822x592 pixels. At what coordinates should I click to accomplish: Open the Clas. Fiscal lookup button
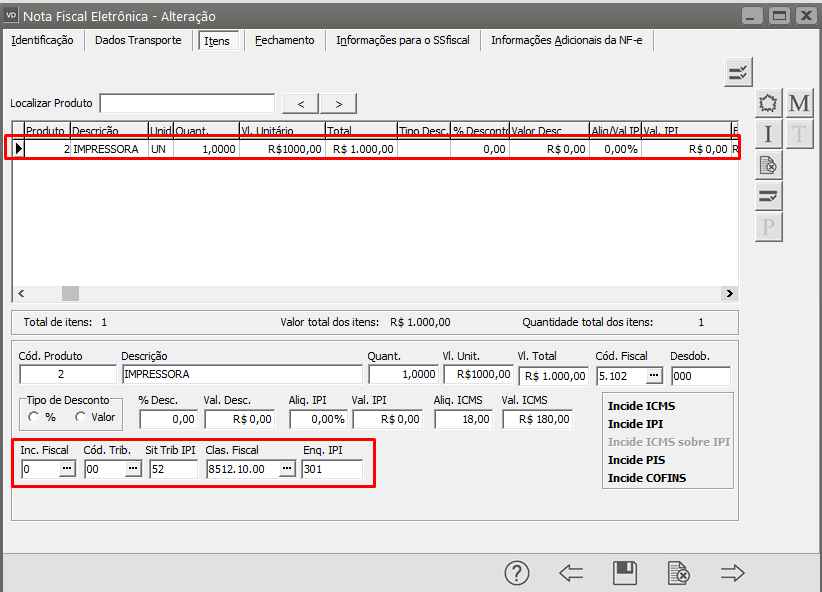tap(286, 468)
